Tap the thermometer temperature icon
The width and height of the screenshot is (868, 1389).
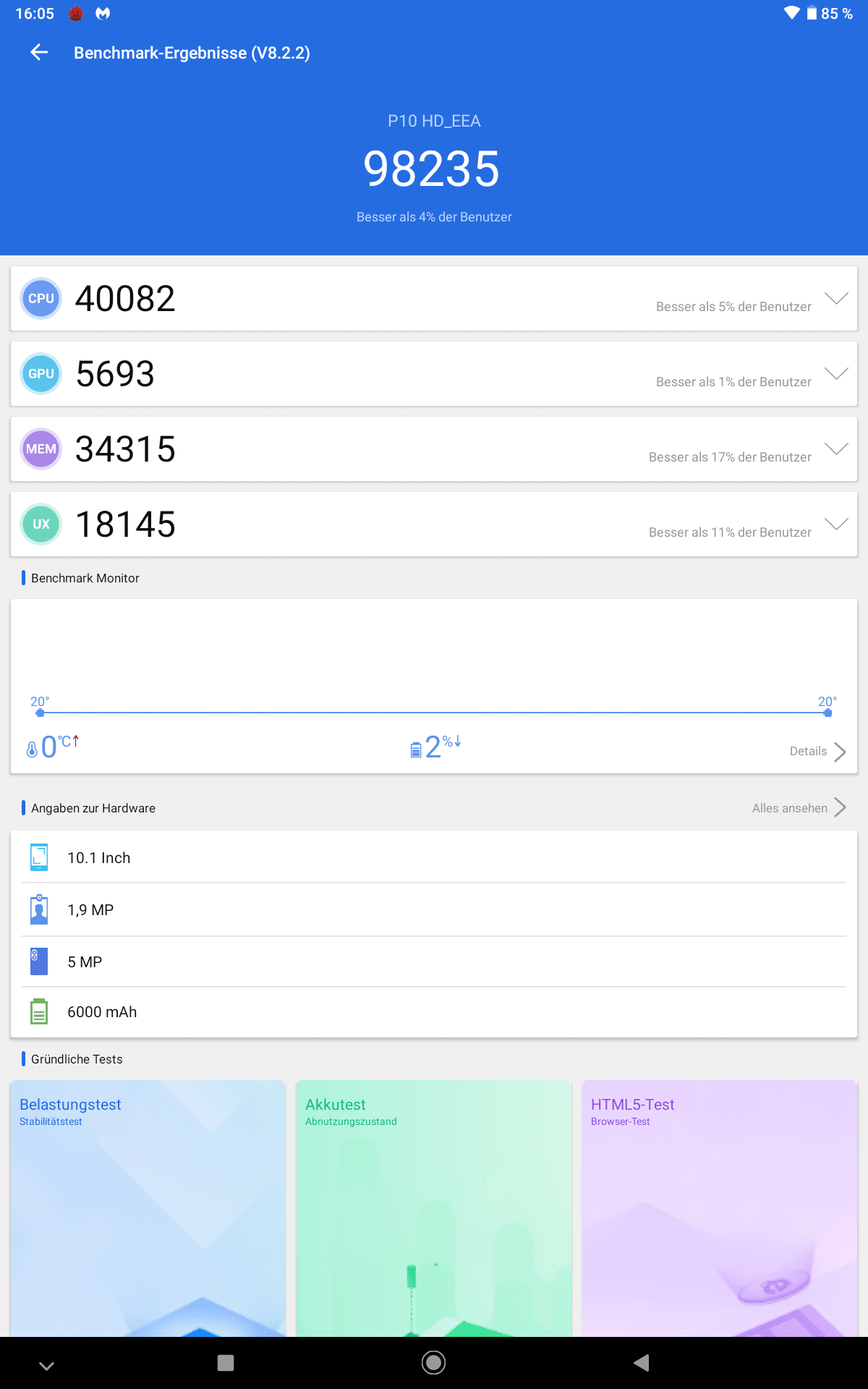32,749
